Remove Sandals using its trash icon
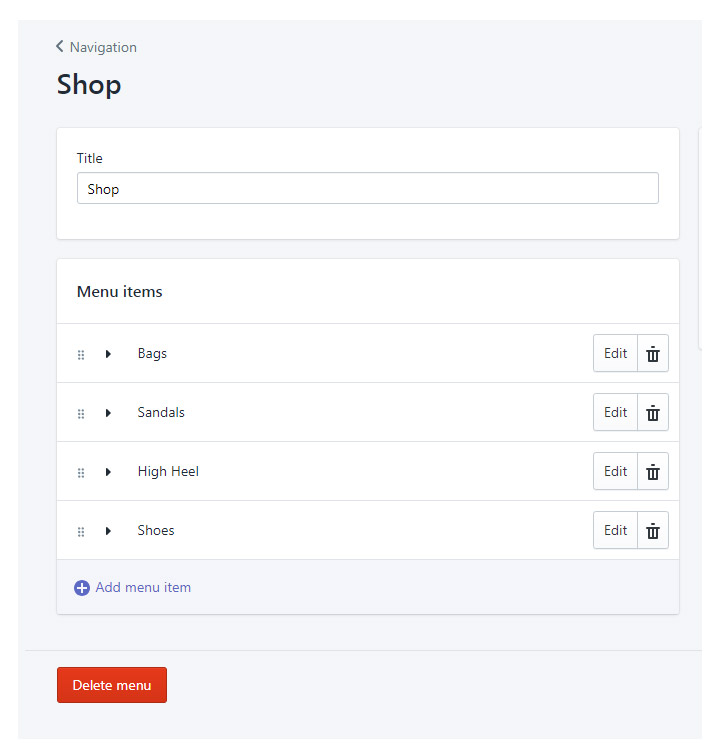The height and width of the screenshot is (755, 720). pos(653,413)
